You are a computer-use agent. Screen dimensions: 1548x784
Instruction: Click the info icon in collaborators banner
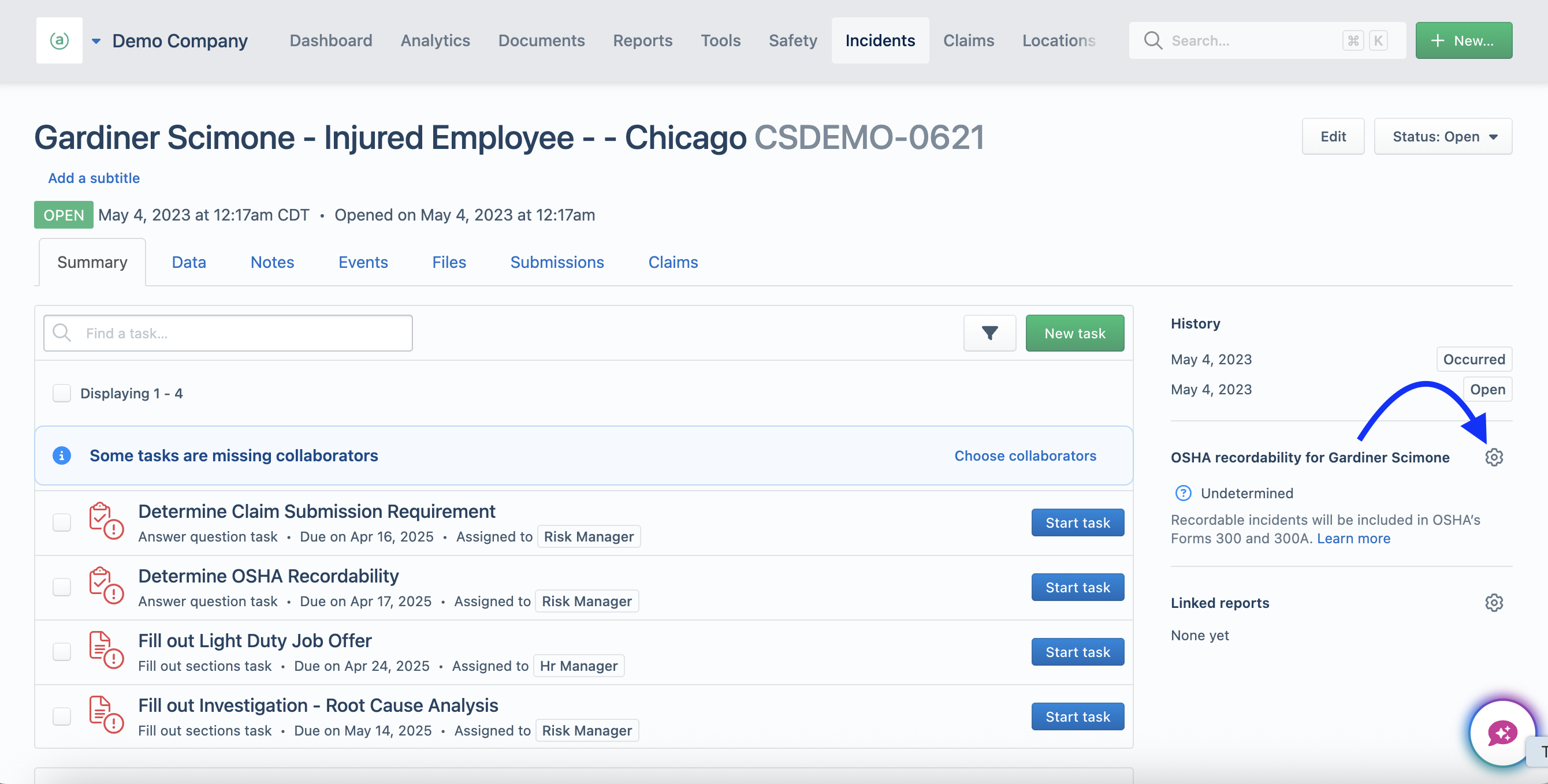click(x=62, y=456)
